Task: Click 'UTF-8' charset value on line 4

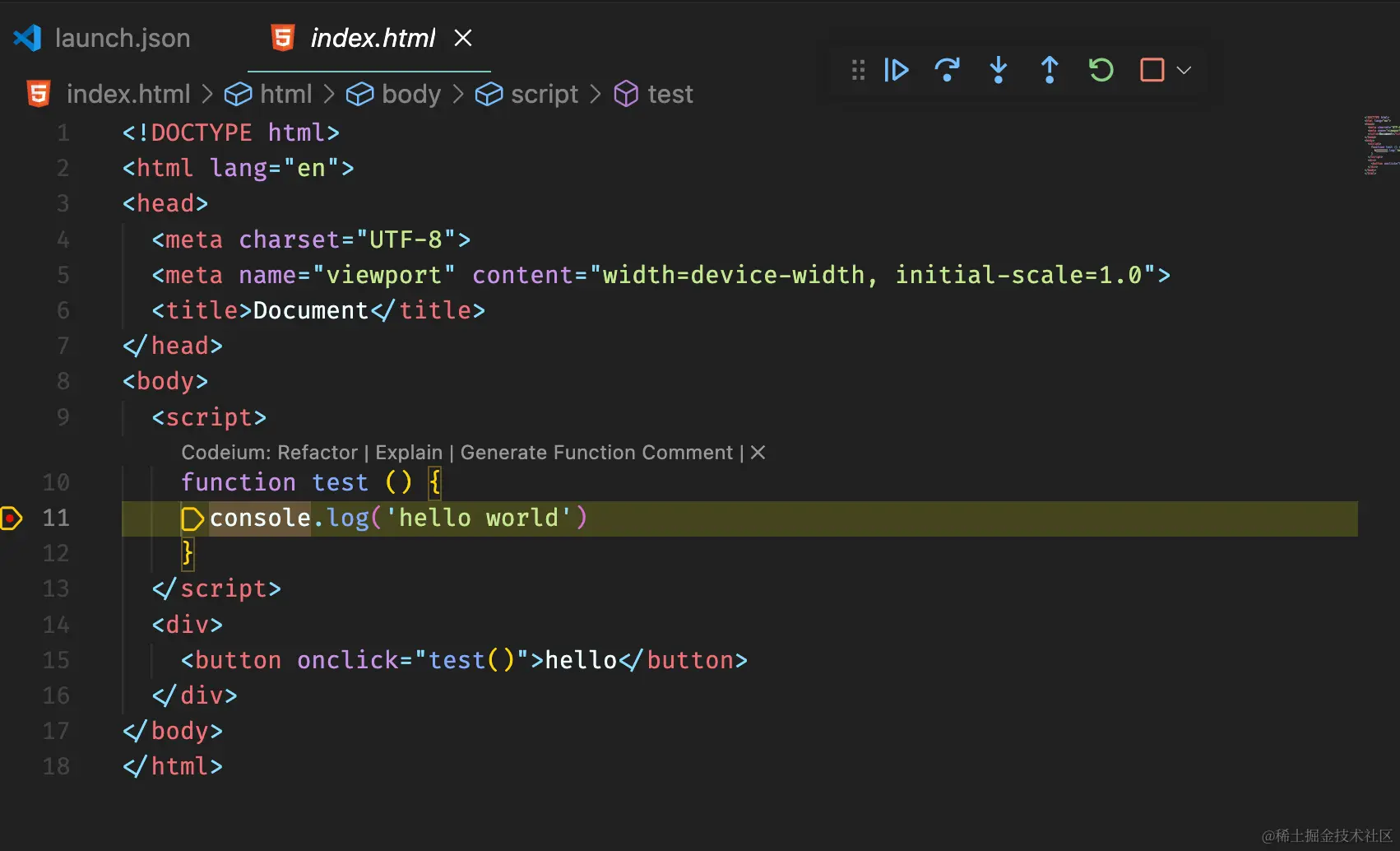Action: point(406,239)
